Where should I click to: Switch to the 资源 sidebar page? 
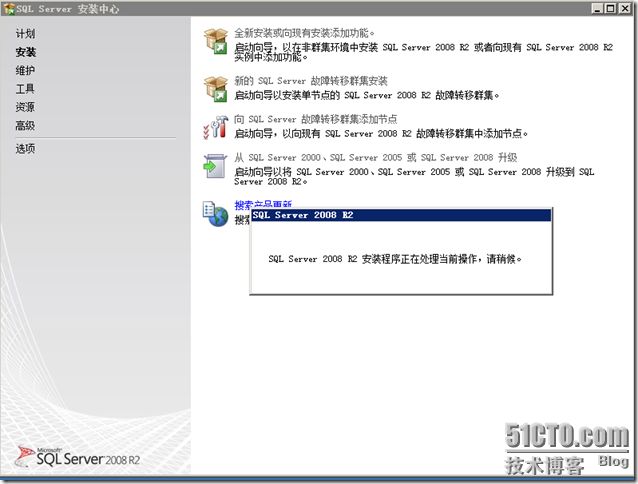click(25, 107)
